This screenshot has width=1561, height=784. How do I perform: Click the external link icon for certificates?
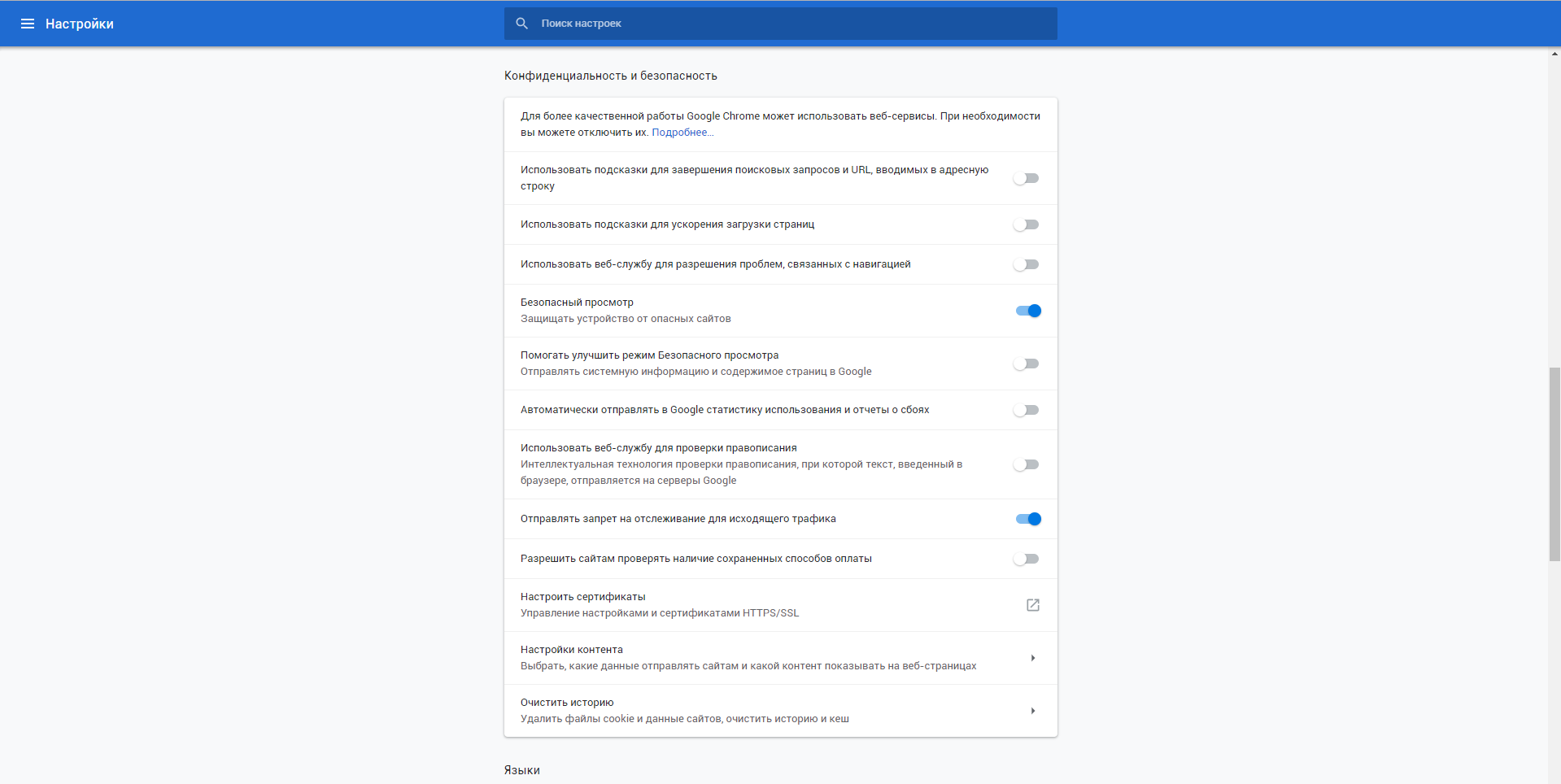[1032, 605]
